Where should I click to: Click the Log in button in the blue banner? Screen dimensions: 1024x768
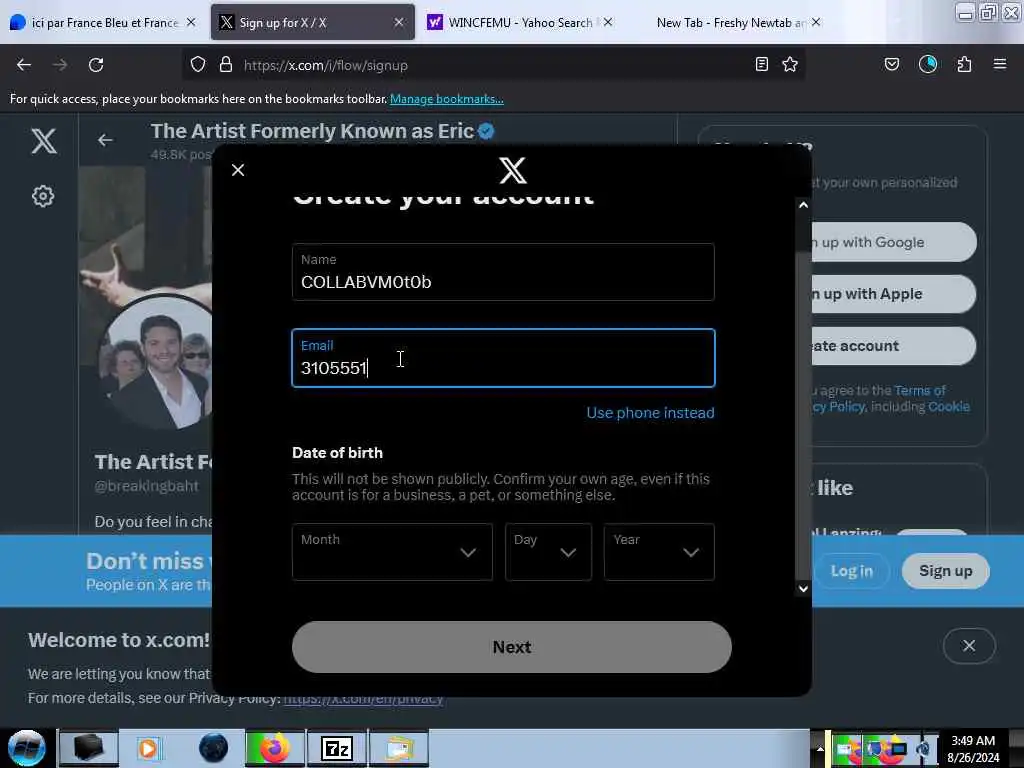(x=852, y=571)
